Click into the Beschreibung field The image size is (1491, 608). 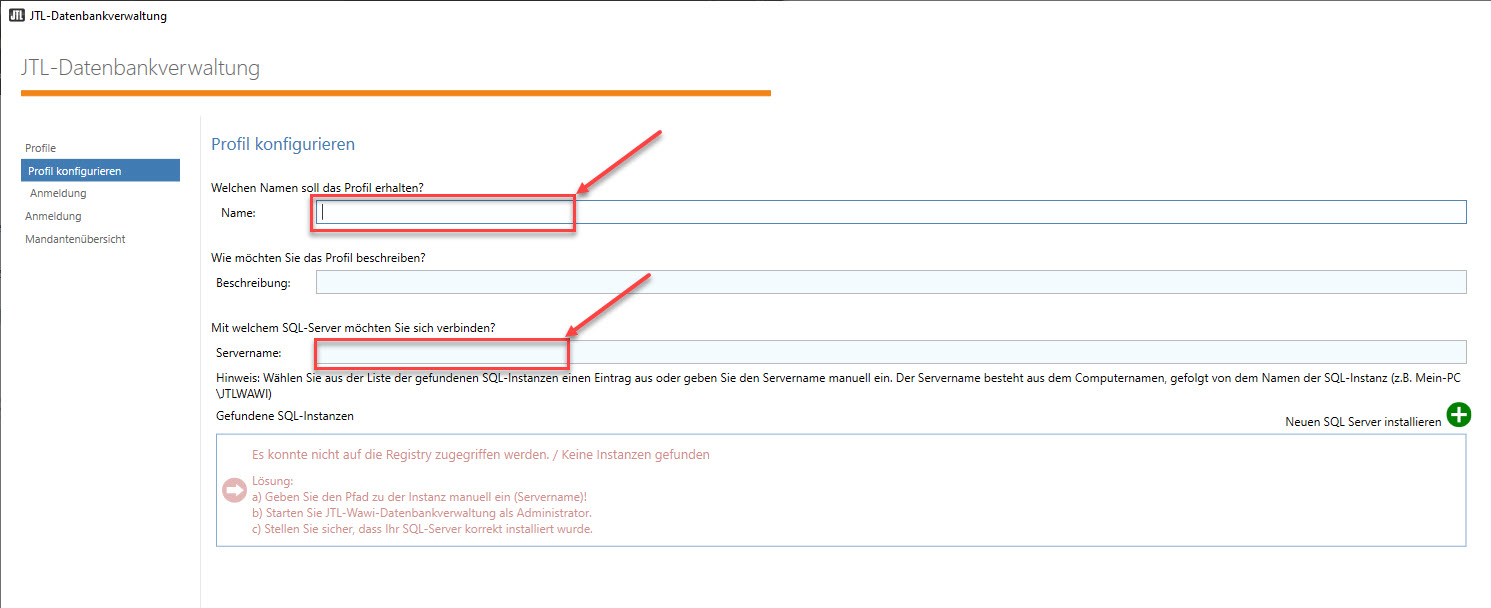891,282
